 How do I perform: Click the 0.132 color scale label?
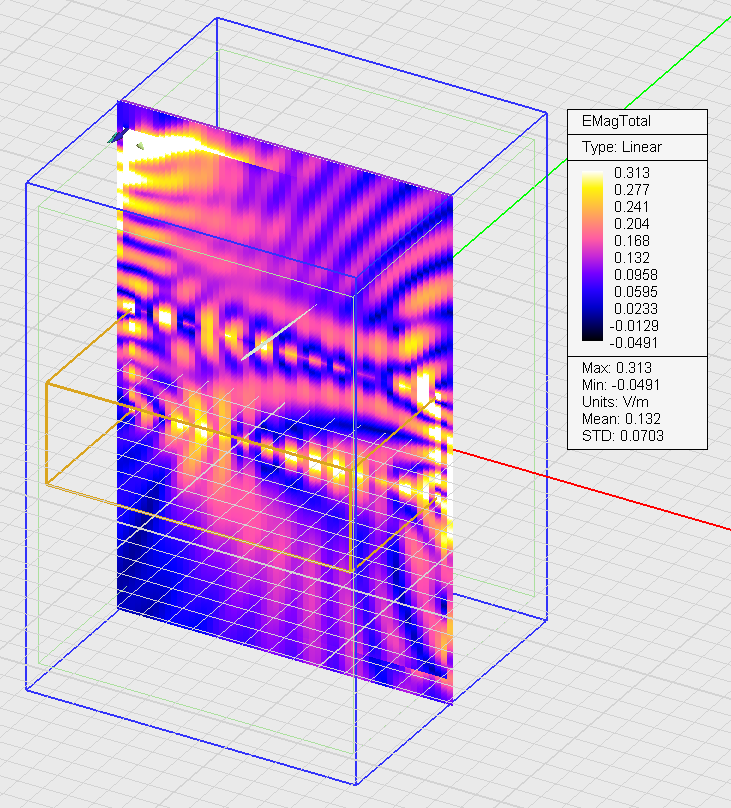[632, 258]
